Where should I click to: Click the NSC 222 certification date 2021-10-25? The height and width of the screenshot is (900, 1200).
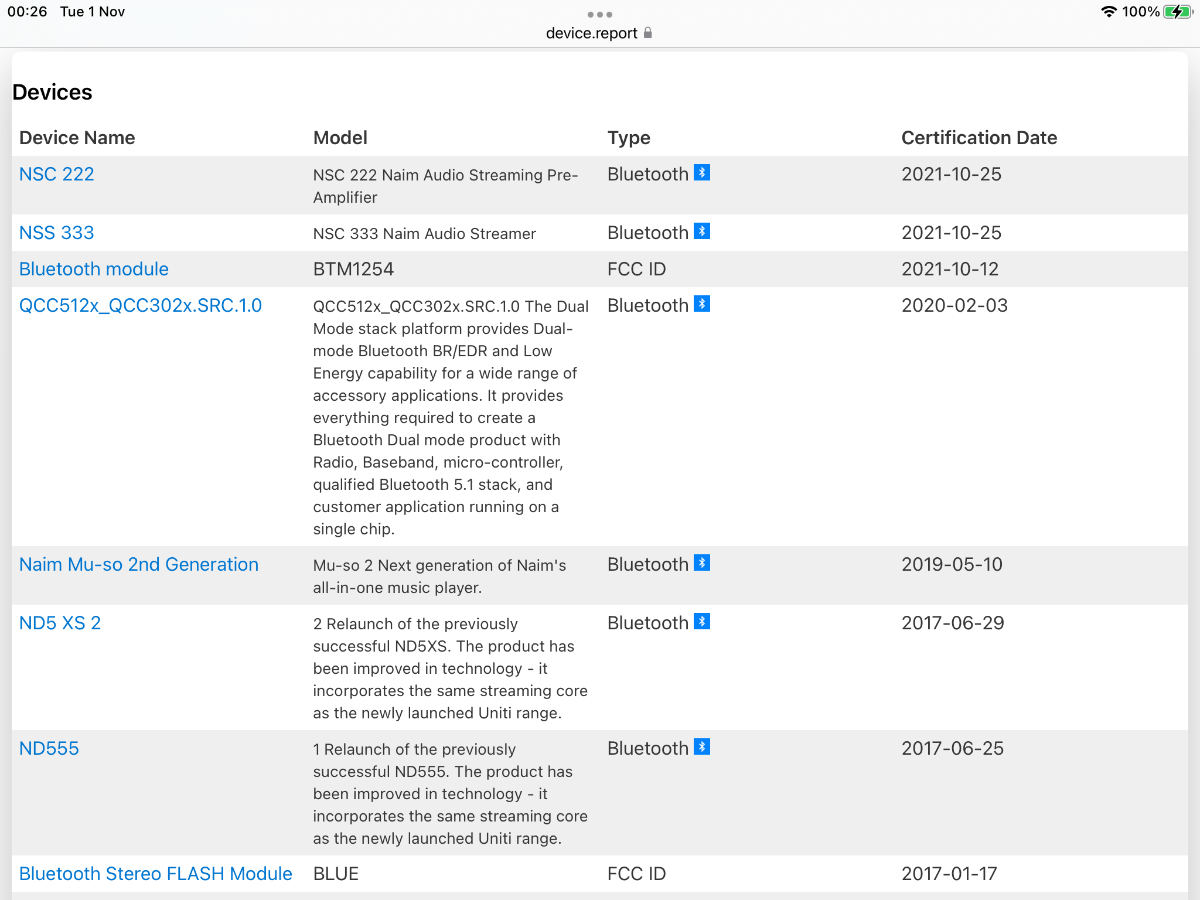952,174
